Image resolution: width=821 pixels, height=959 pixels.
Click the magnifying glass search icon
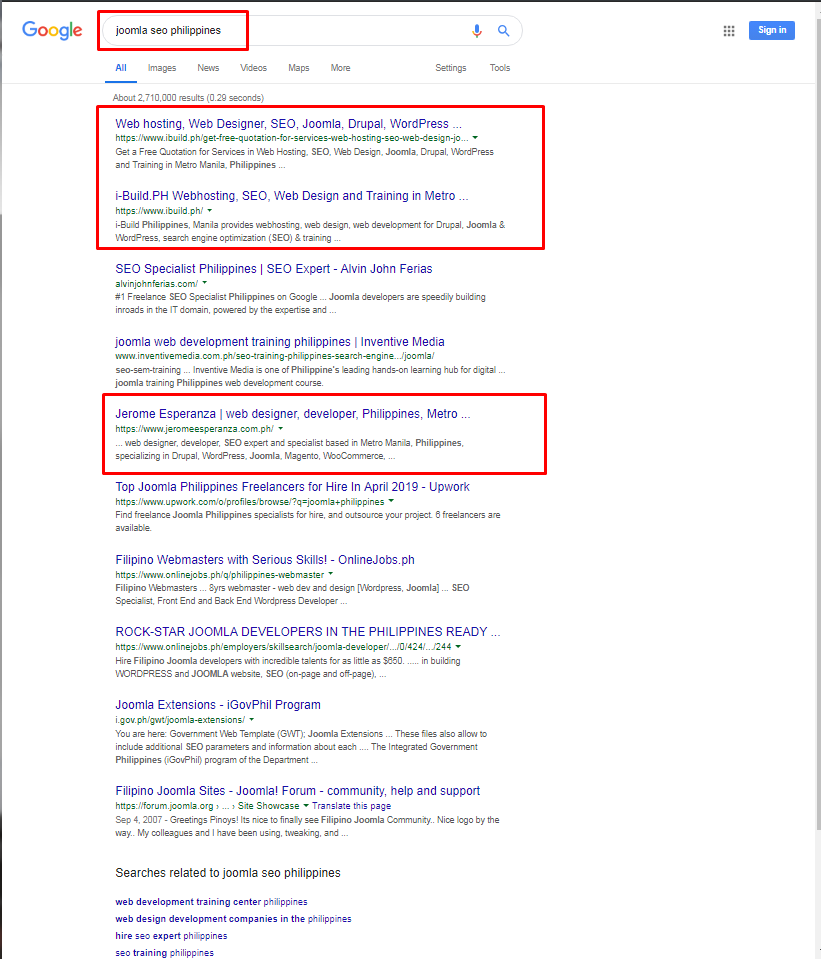click(x=504, y=31)
